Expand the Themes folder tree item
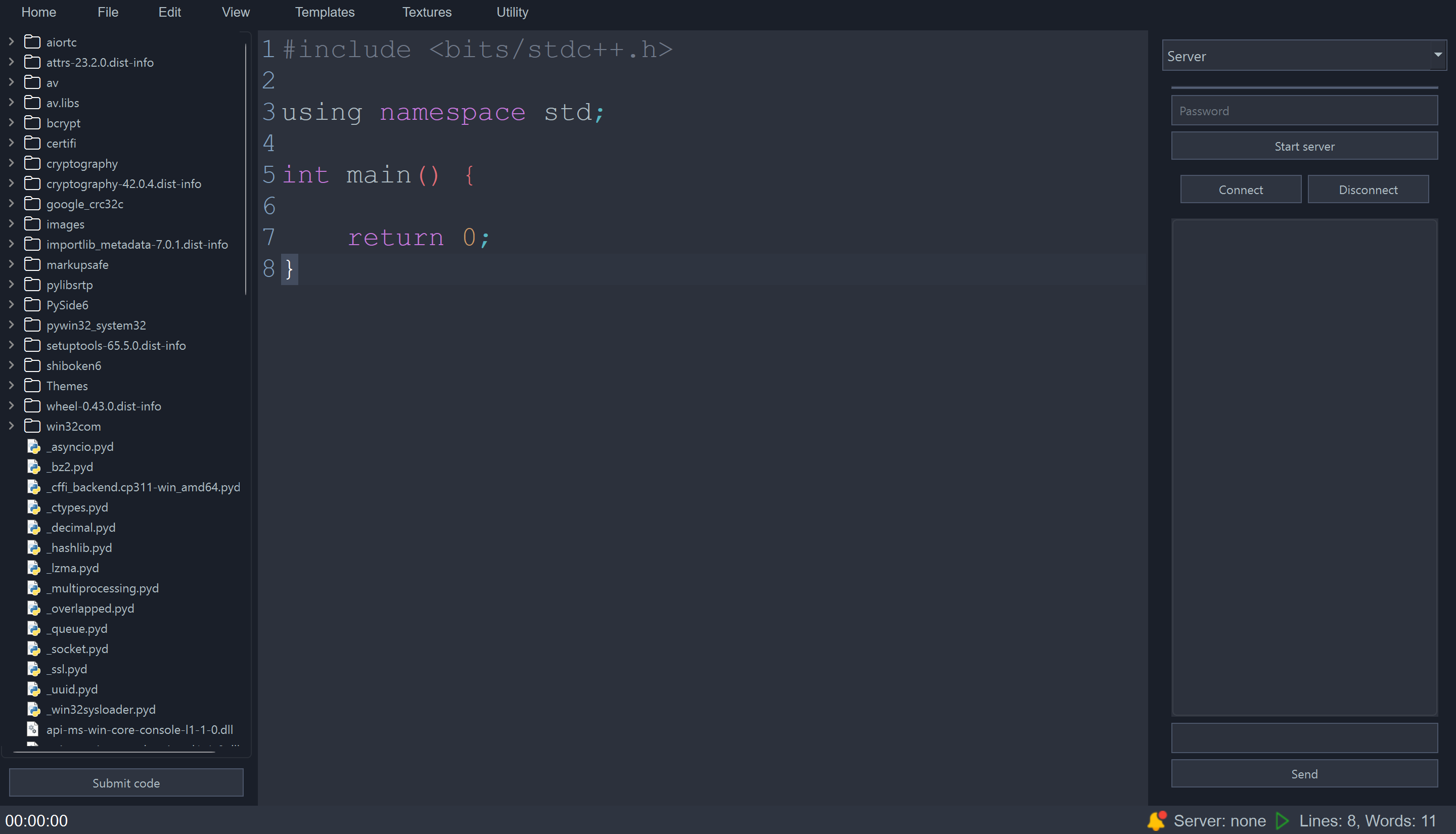This screenshot has height=834, width=1456. coord(10,385)
